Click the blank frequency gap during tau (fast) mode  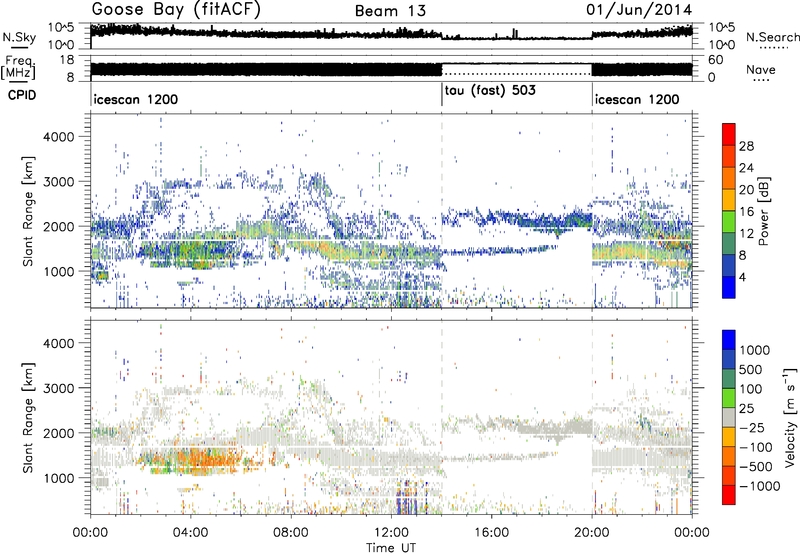coord(516,69)
